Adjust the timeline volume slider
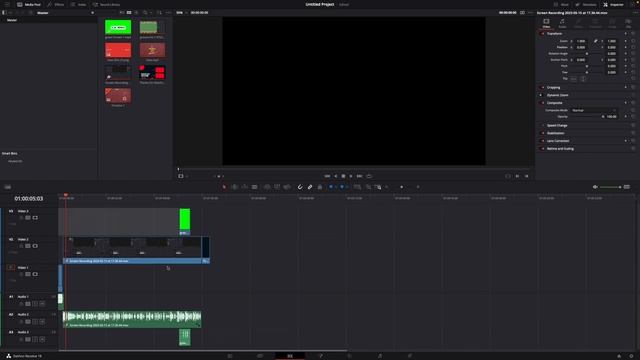Screen dimensions: 640x360 (610, 187)
